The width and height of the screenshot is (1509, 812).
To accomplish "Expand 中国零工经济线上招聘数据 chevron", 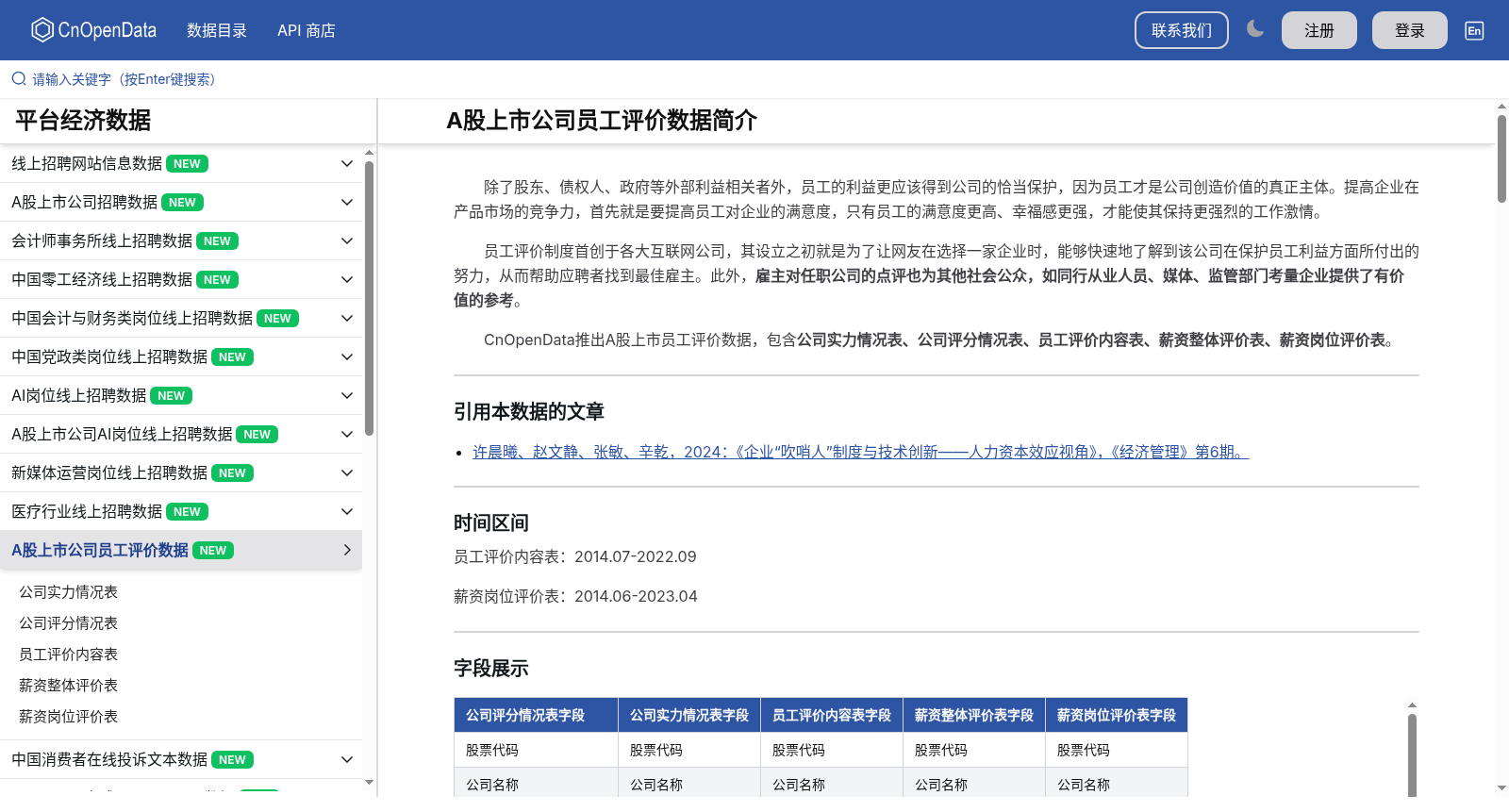I will (x=347, y=280).
